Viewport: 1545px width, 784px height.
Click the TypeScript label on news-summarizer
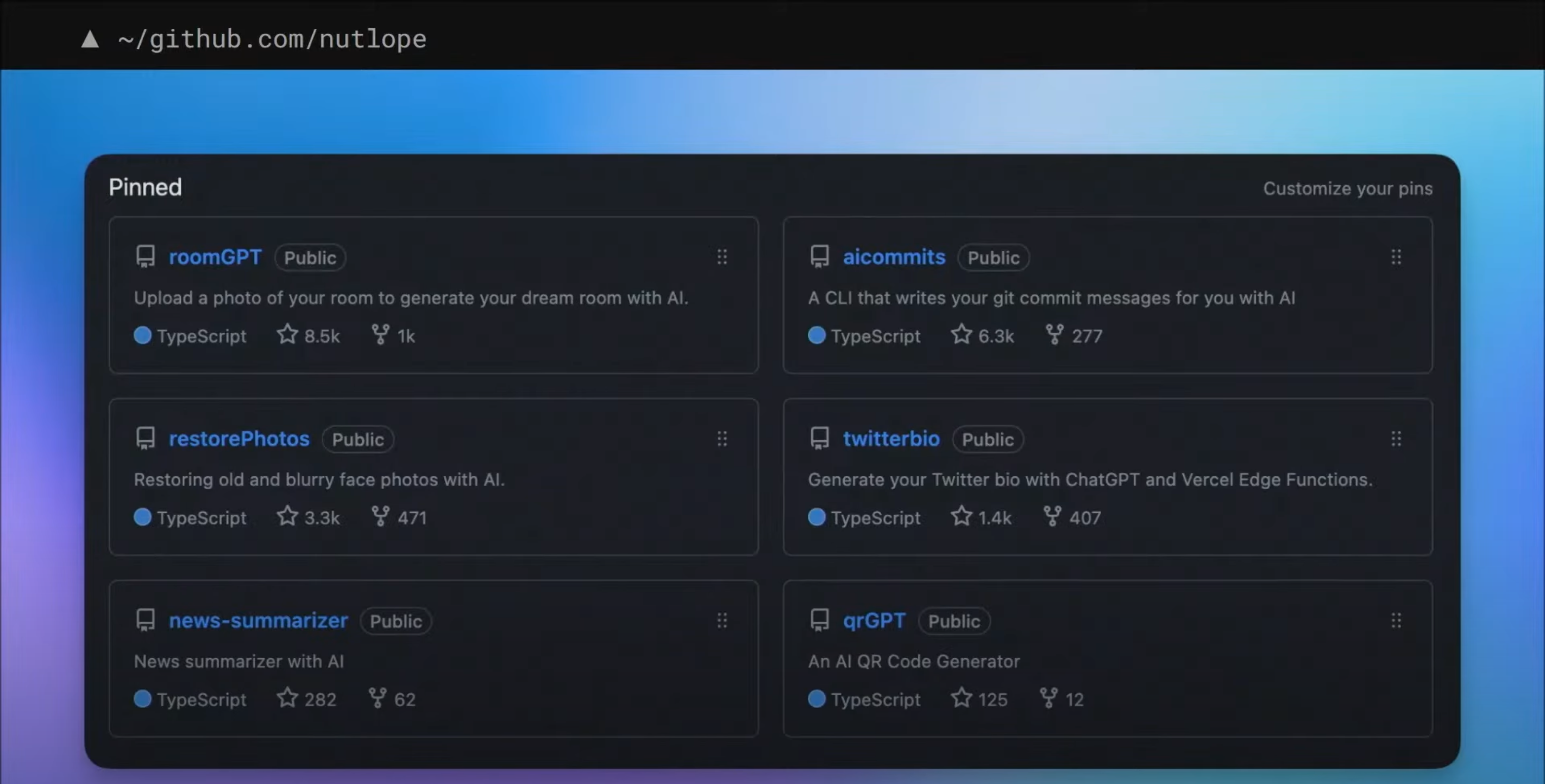pos(202,699)
